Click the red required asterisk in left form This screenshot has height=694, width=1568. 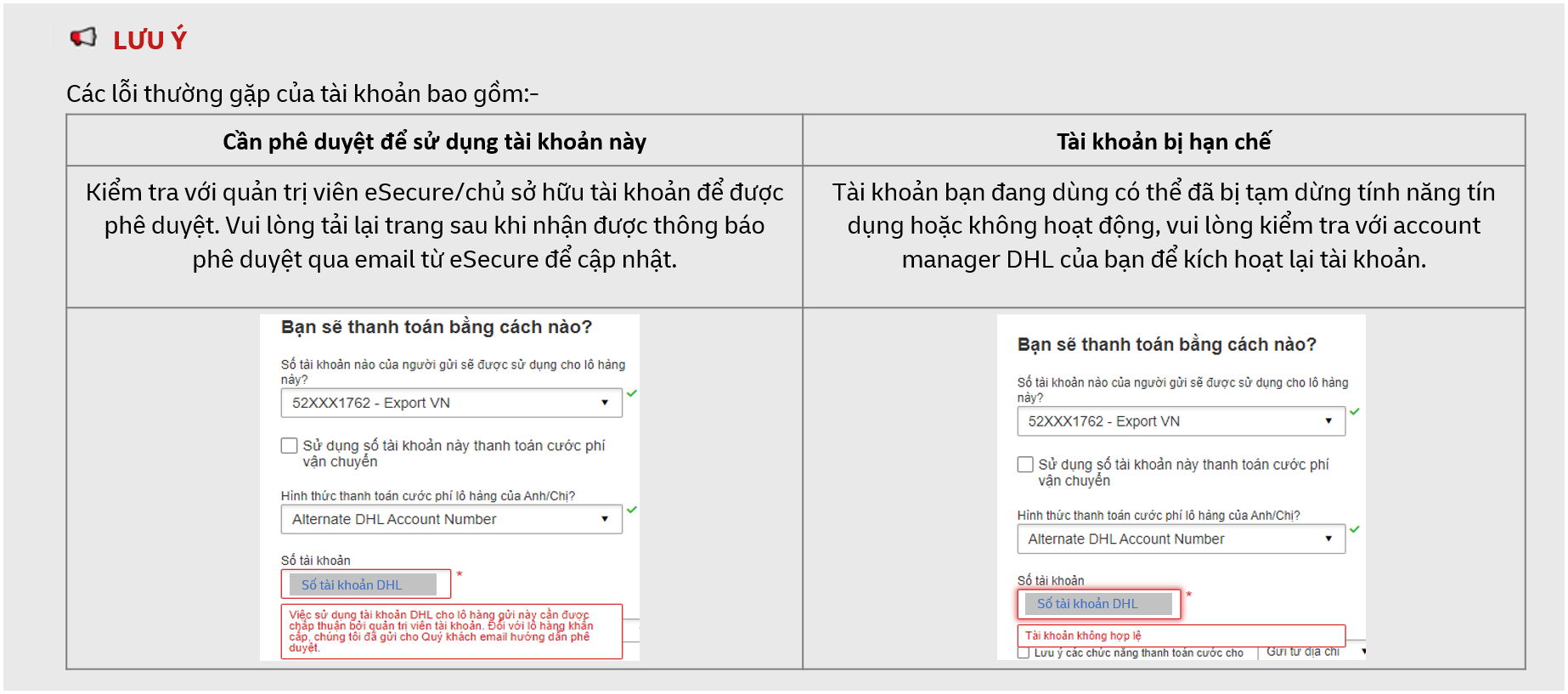point(459,575)
